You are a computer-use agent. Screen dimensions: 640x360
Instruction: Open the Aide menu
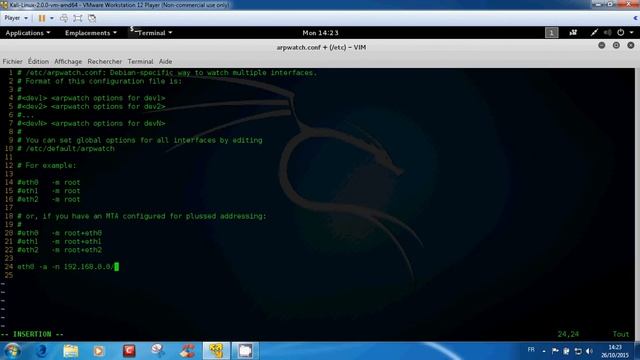(x=165, y=62)
